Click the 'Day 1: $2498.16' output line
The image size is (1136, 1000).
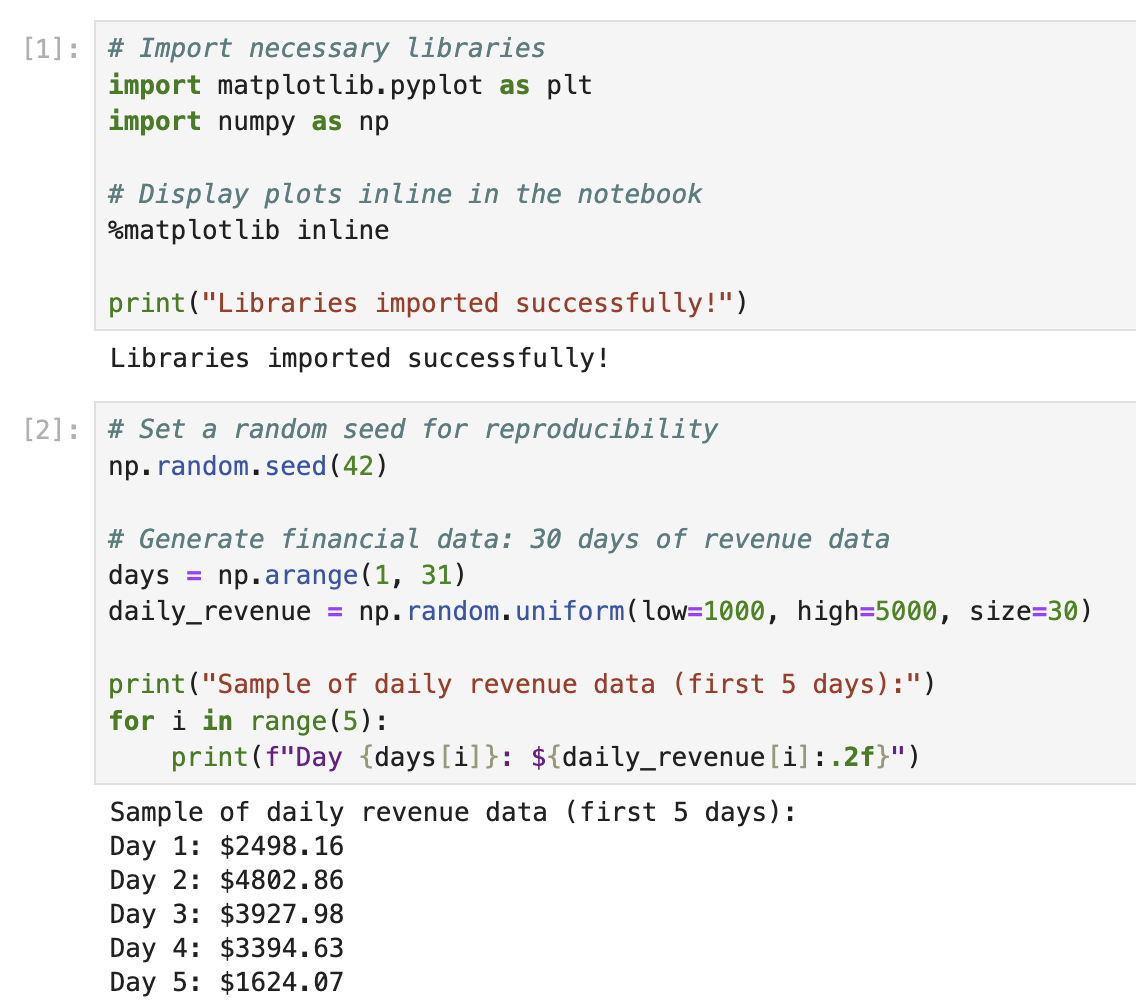(227, 845)
